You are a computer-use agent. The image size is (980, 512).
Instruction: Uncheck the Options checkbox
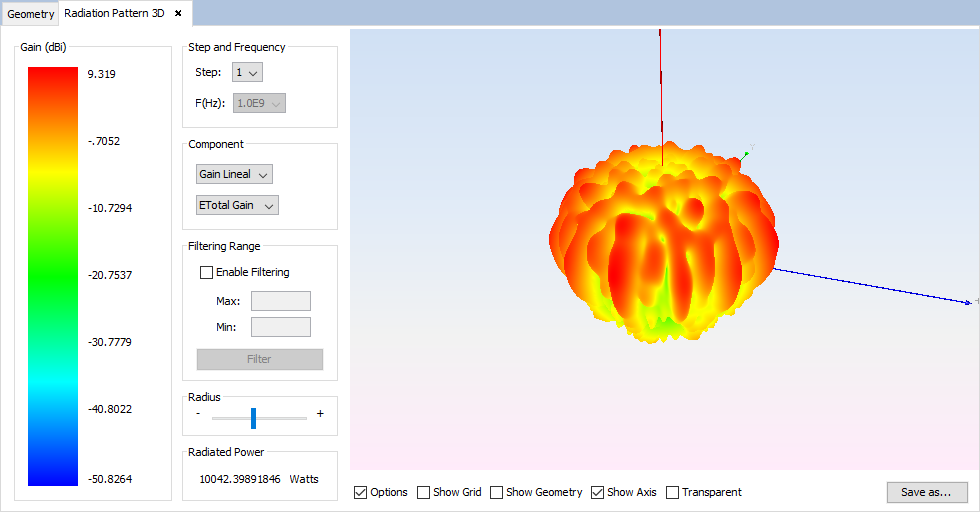pyautogui.click(x=361, y=492)
